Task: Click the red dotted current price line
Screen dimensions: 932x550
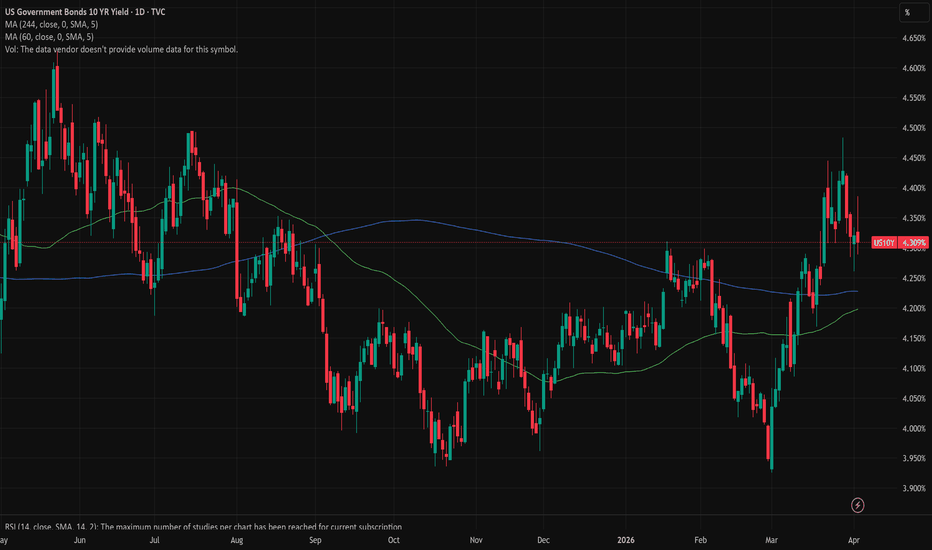Action: pos(500,242)
